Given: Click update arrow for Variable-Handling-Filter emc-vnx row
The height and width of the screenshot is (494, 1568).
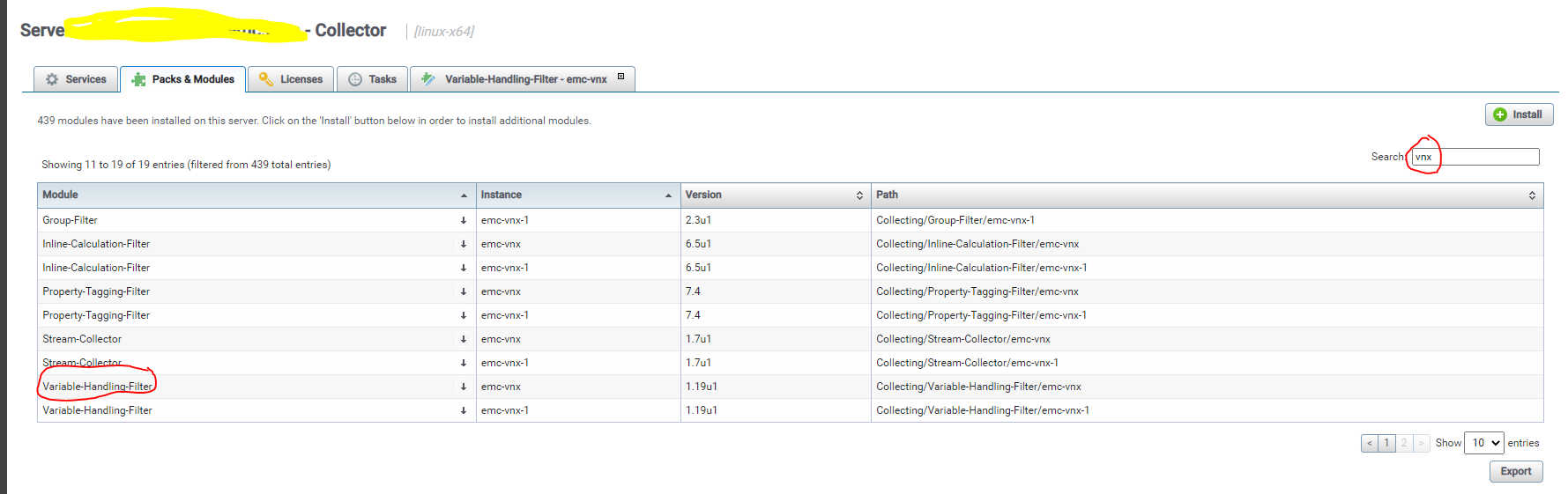Looking at the screenshot, I should coord(464,387).
